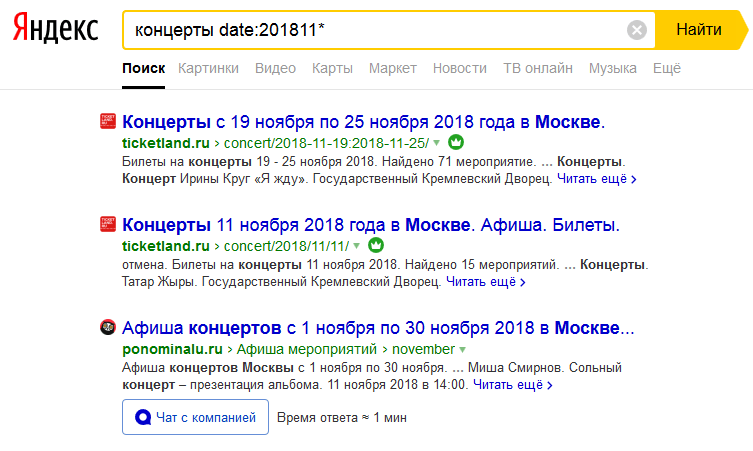Click into the search query input field
This screenshot has height=451, width=753.
370,30
